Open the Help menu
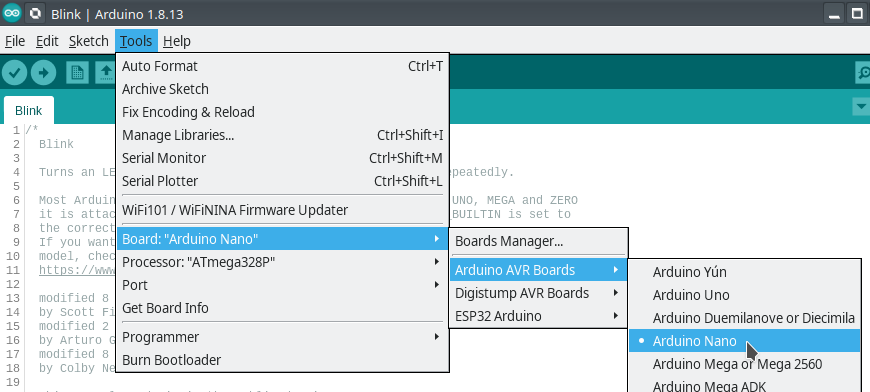Viewport: 870px width, 392px height. pyautogui.click(x=177, y=41)
